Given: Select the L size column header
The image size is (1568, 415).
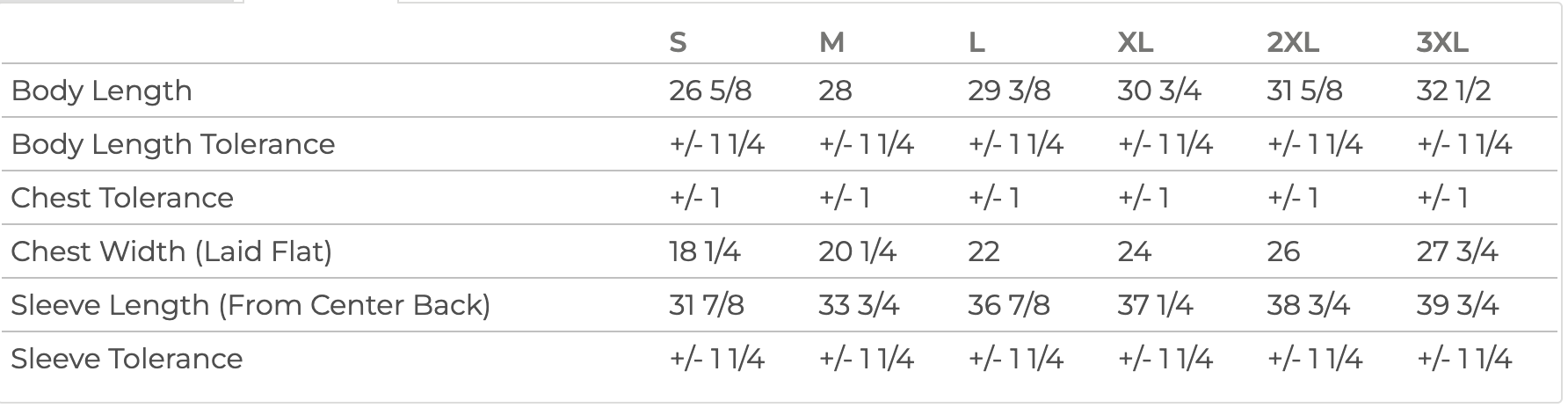Looking at the screenshot, I should (976, 42).
